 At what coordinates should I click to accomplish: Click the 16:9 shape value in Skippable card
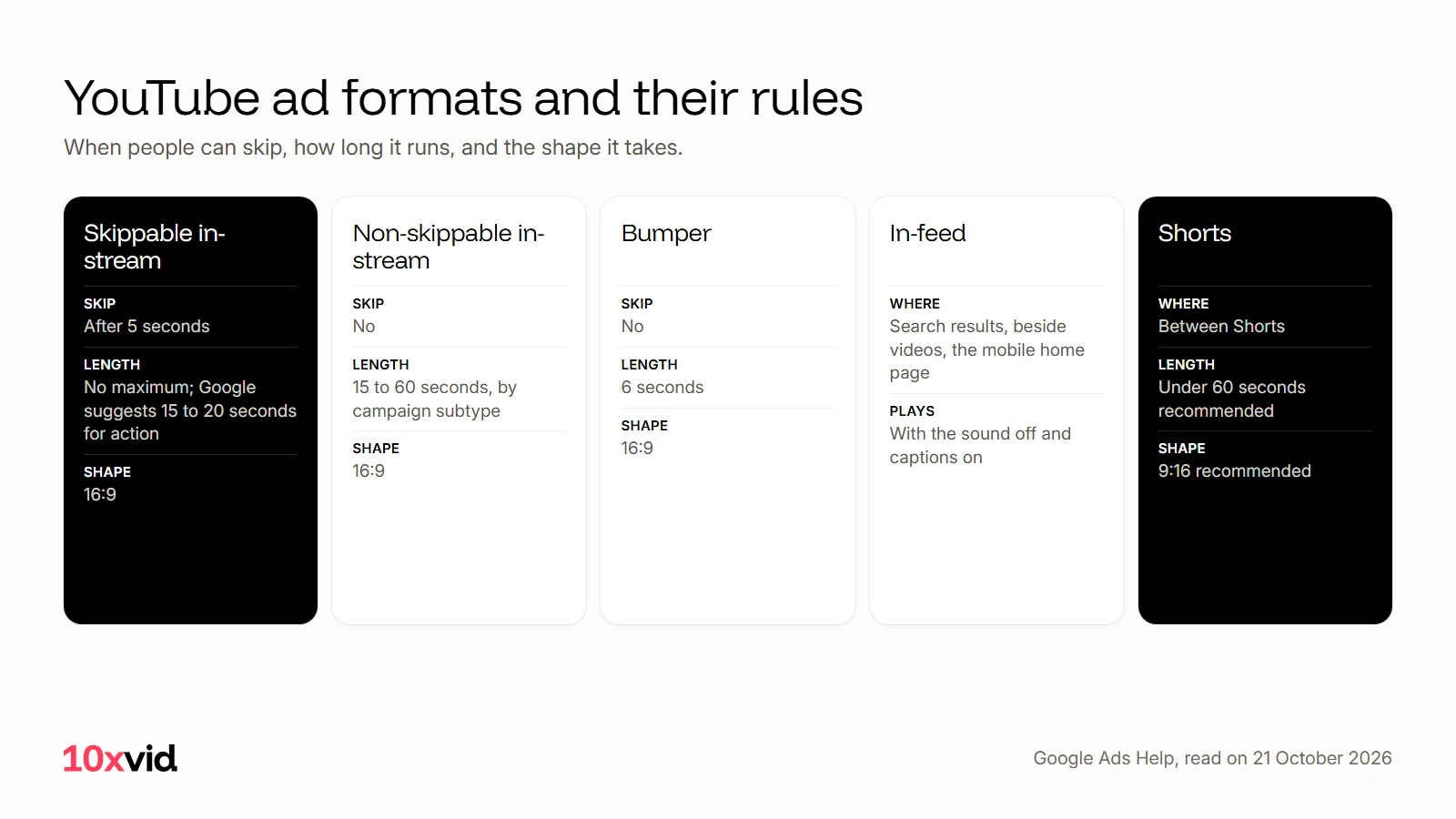100,494
